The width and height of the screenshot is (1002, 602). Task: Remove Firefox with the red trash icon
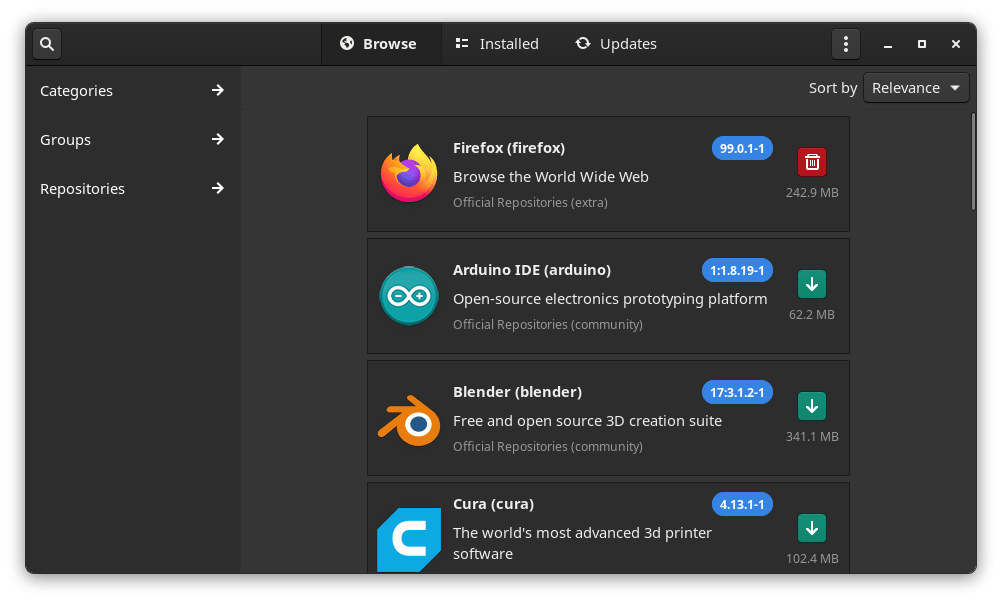coord(812,162)
